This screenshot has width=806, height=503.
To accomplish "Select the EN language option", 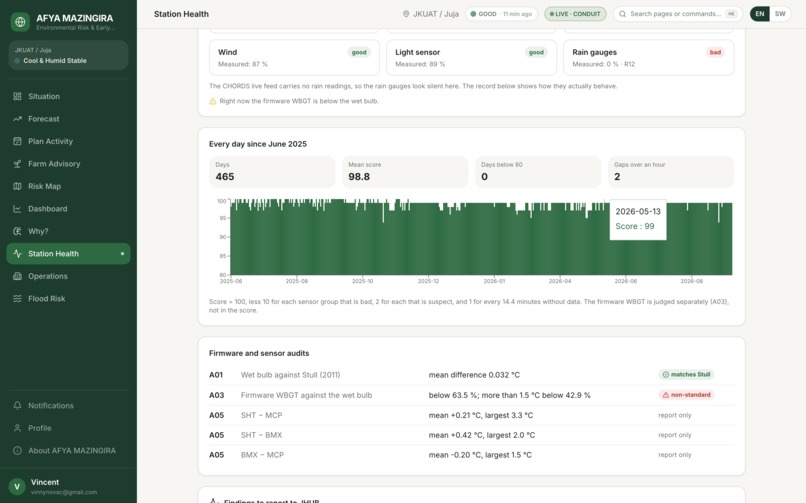I will (760, 14).
